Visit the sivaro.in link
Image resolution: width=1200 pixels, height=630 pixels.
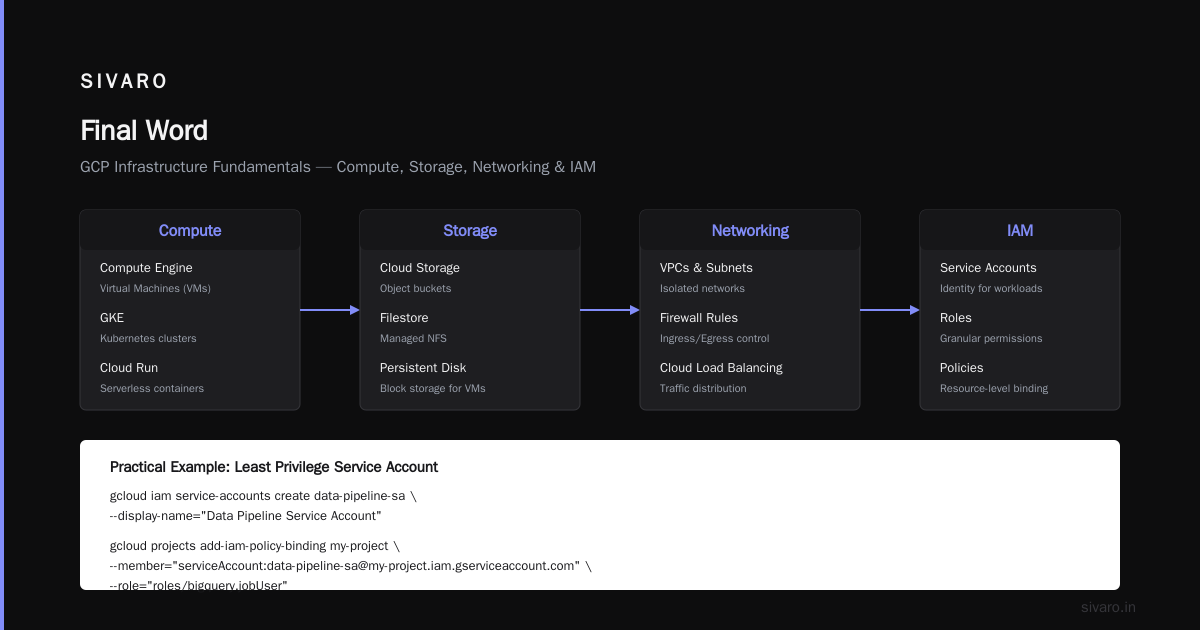coord(1109,607)
